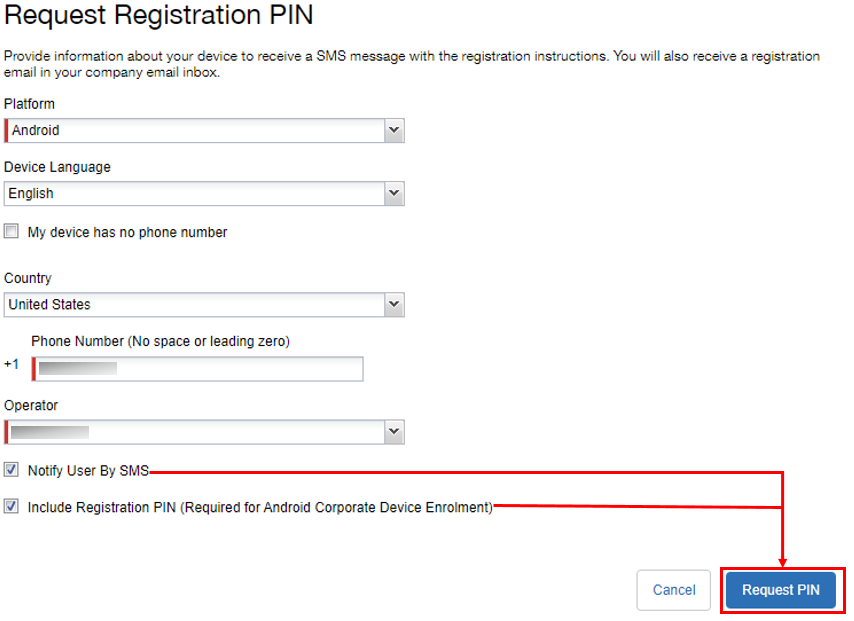Open the Country dropdown arrow
The image size is (854, 621).
pyautogui.click(x=394, y=304)
